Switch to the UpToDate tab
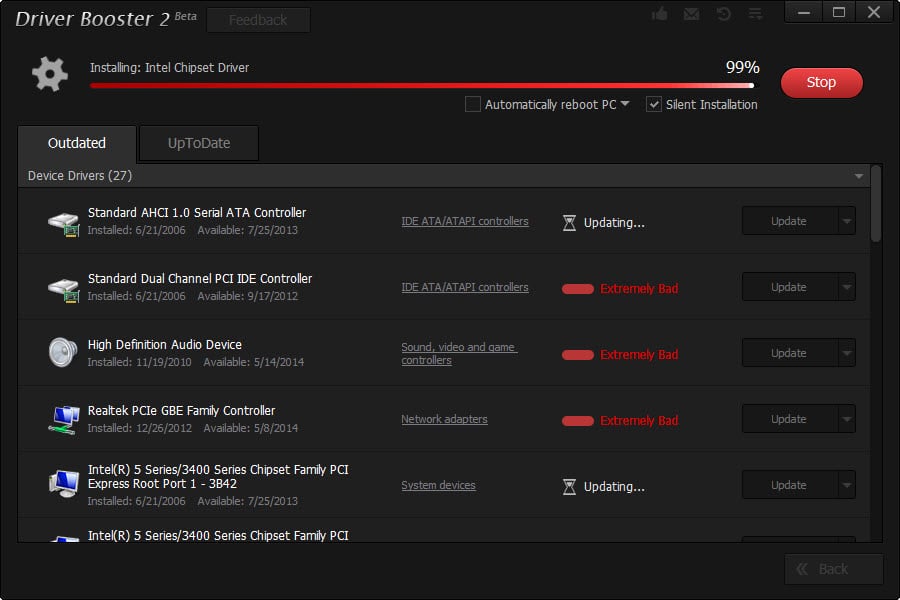The width and height of the screenshot is (900, 600). [199, 143]
